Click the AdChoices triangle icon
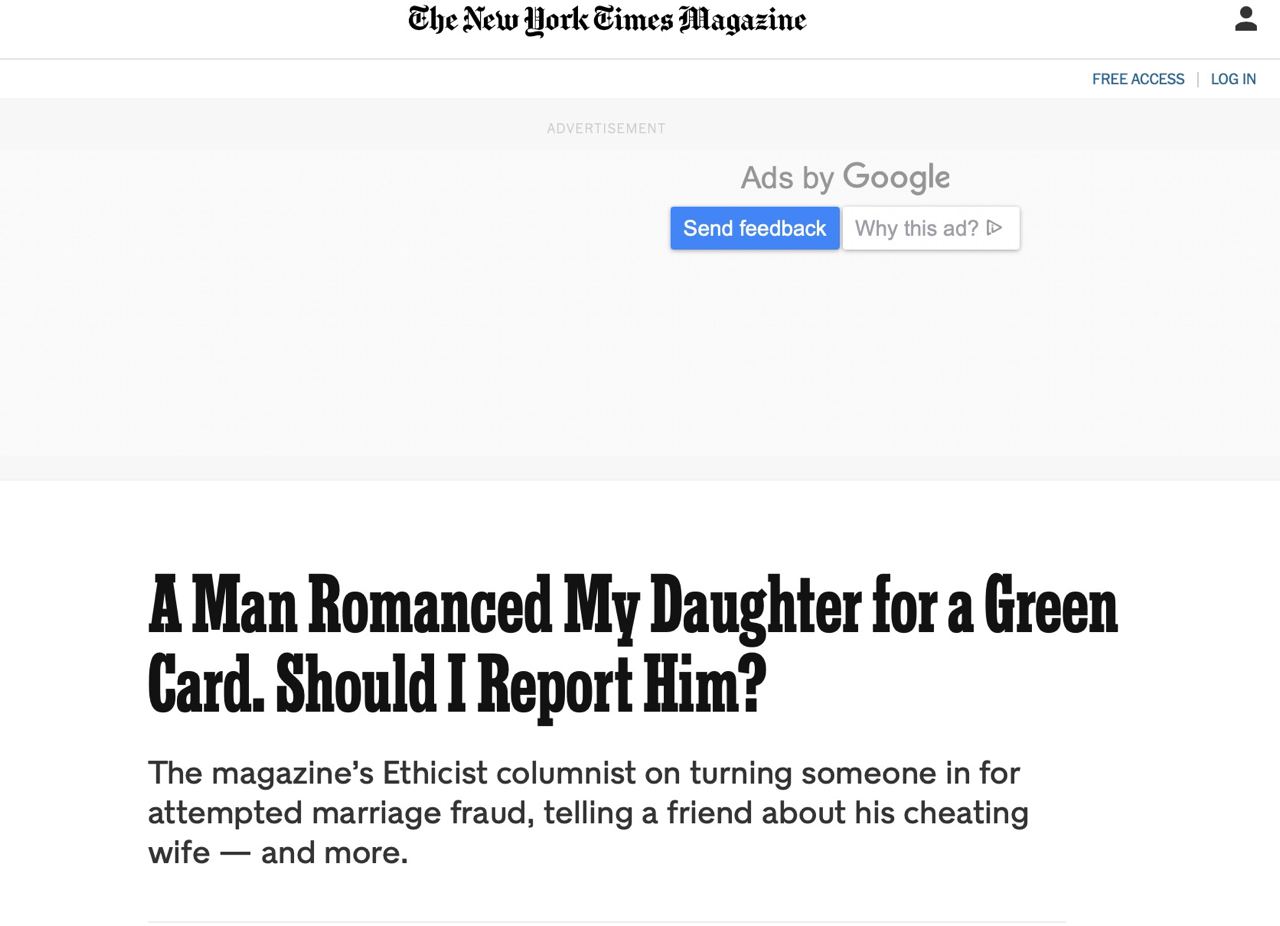The image size is (1280, 926). pos(994,228)
